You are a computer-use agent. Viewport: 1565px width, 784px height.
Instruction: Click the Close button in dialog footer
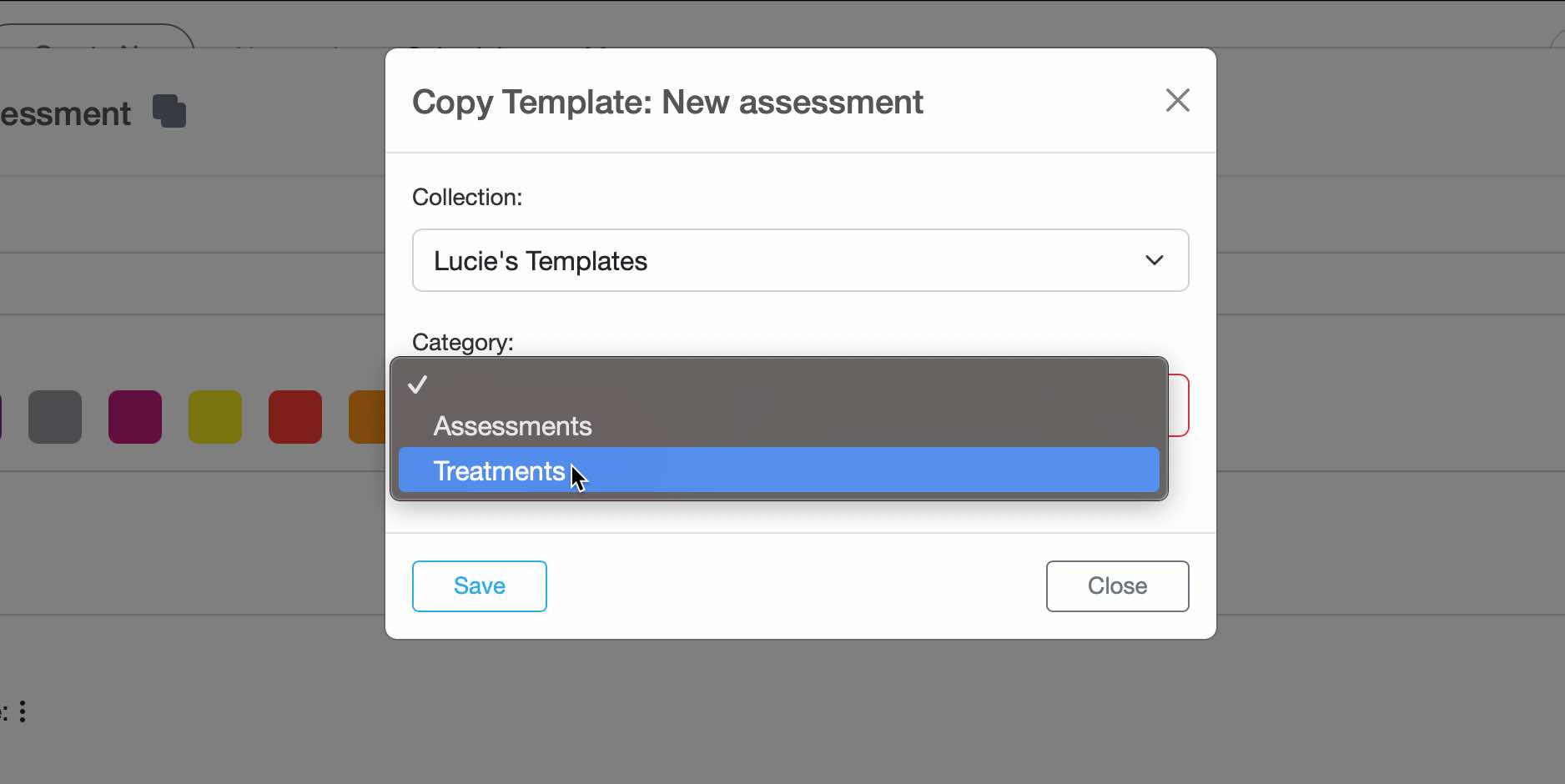[x=1117, y=586]
